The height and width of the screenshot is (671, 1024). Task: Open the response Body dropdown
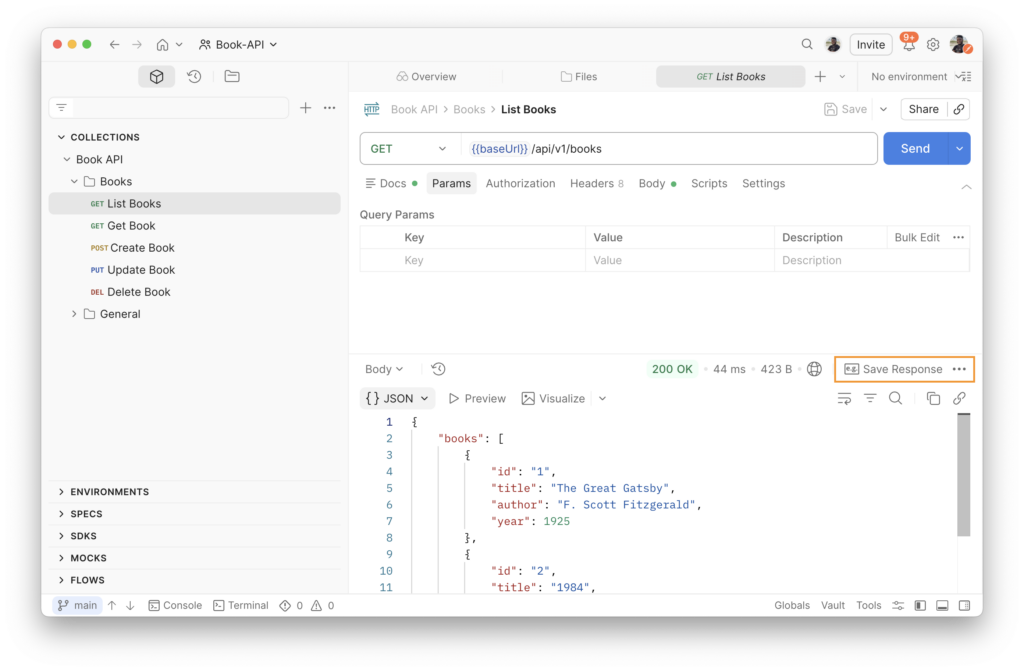click(384, 369)
